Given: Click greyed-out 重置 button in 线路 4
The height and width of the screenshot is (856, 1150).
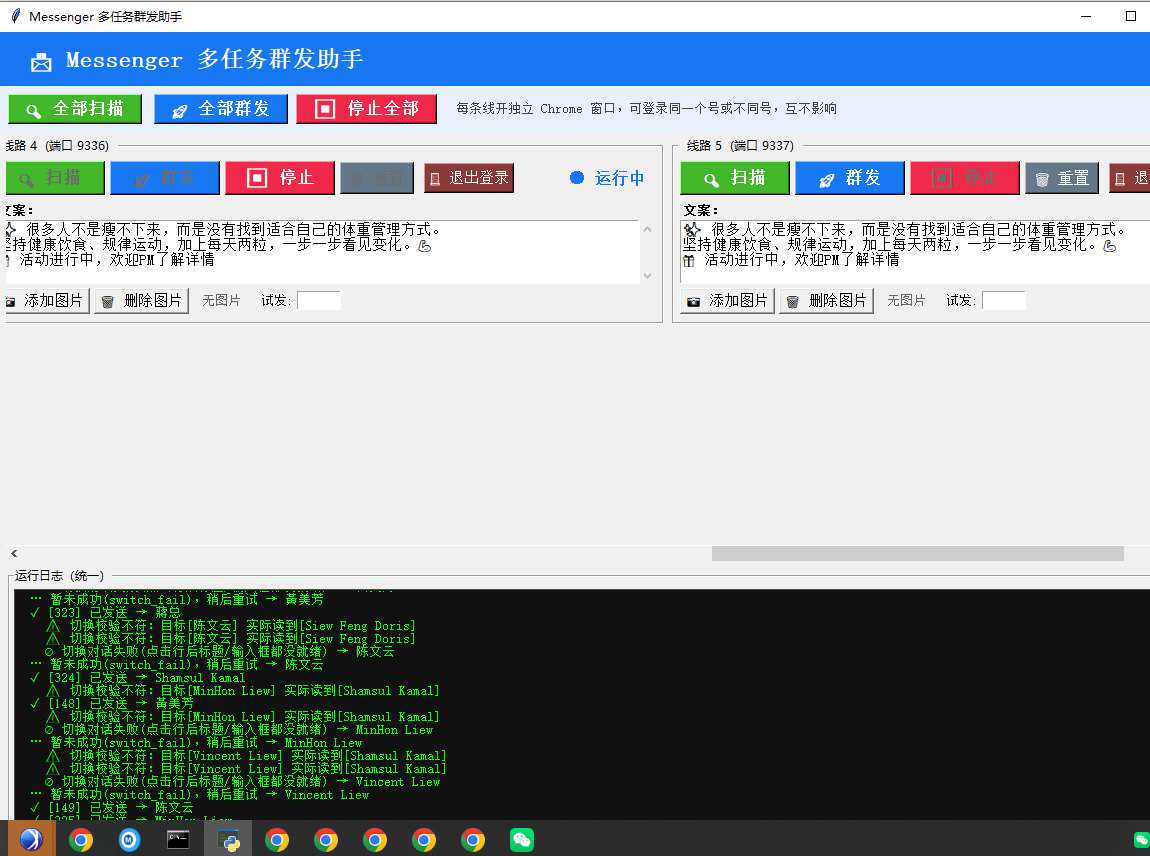Looking at the screenshot, I should coord(377,178).
